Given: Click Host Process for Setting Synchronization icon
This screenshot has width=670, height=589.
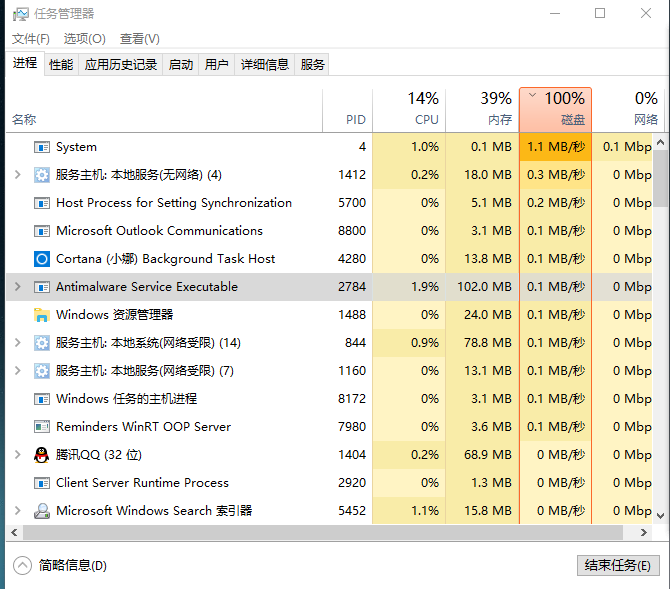Looking at the screenshot, I should point(41,203).
